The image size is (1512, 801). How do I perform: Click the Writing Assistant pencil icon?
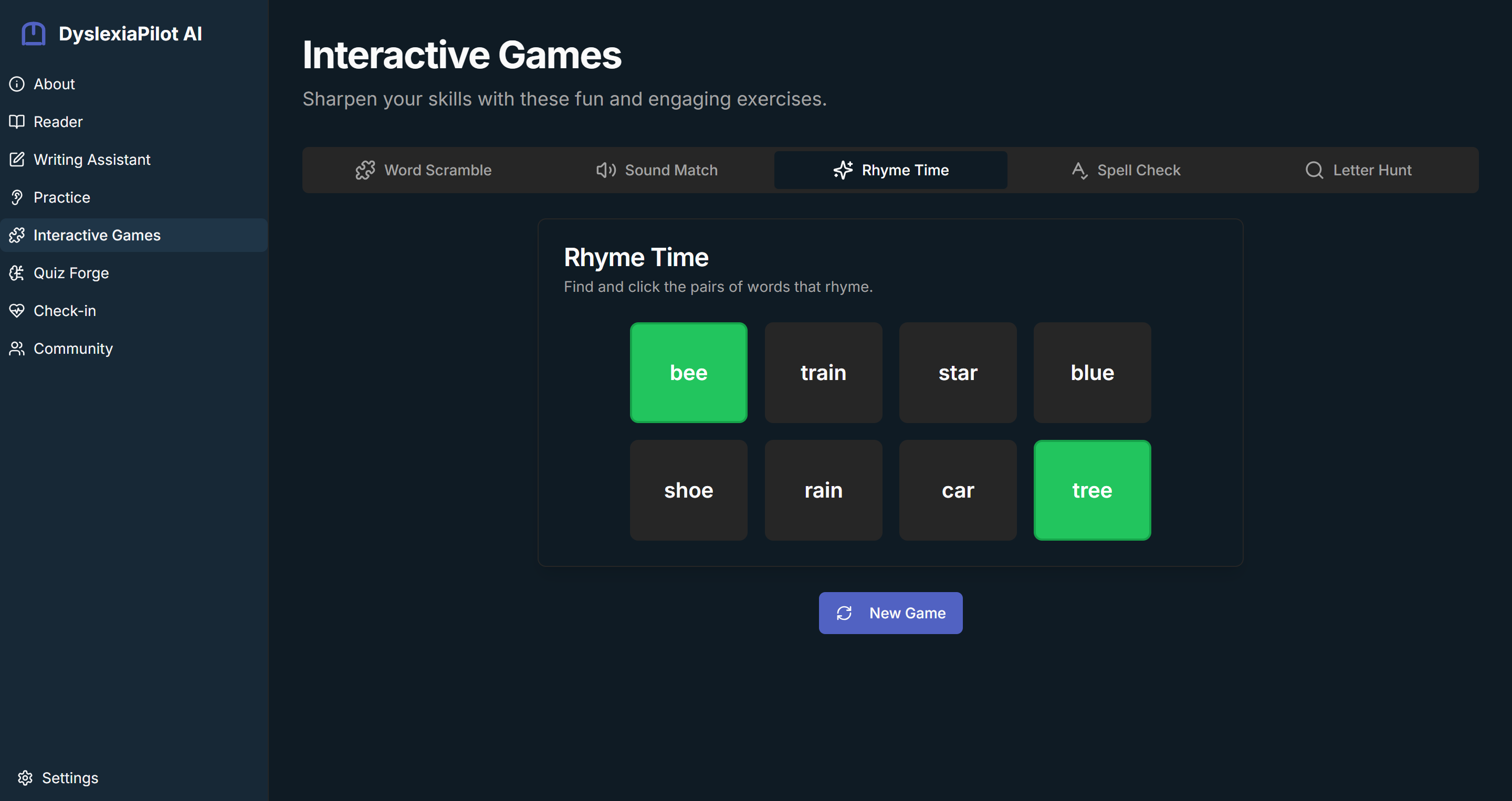pos(17,160)
